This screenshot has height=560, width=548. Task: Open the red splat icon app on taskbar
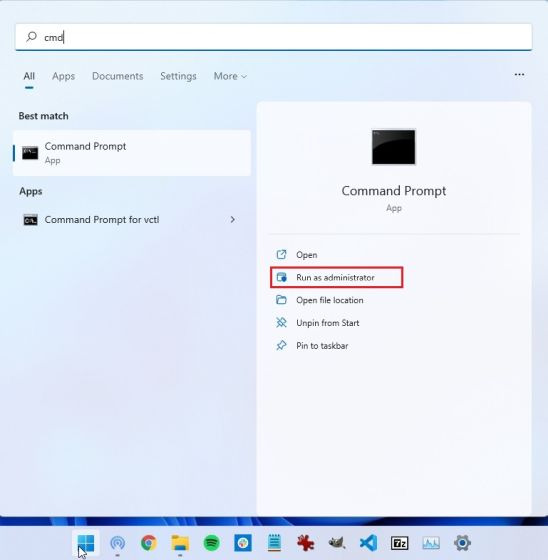click(306, 543)
